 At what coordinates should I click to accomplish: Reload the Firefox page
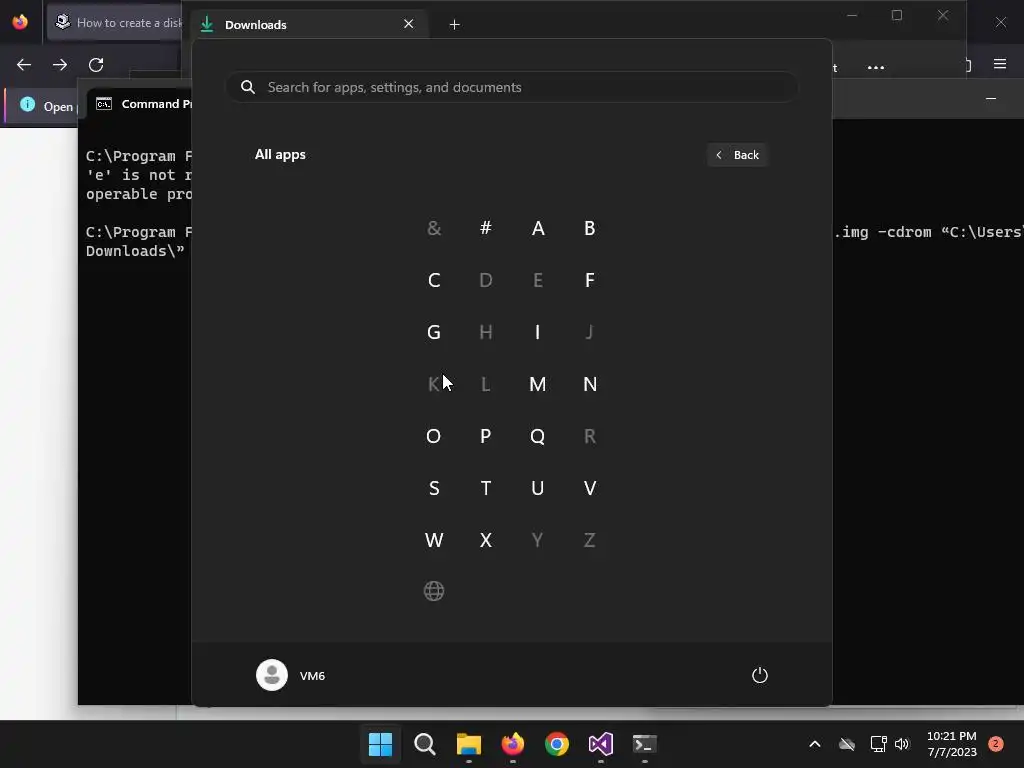(96, 65)
